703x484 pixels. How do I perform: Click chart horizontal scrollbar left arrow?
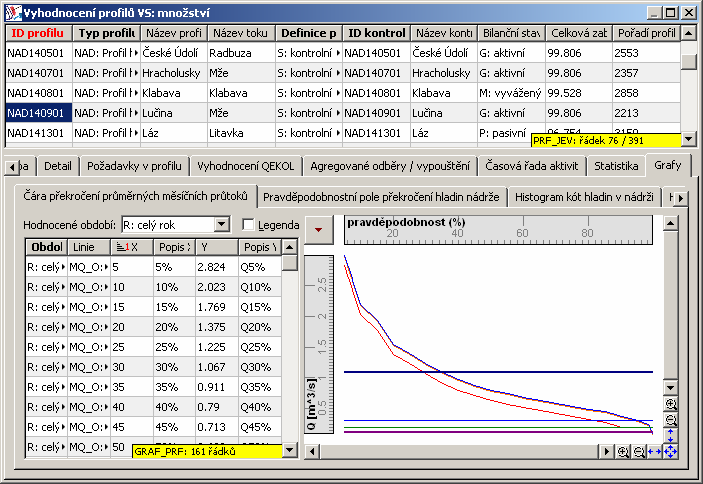312,451
